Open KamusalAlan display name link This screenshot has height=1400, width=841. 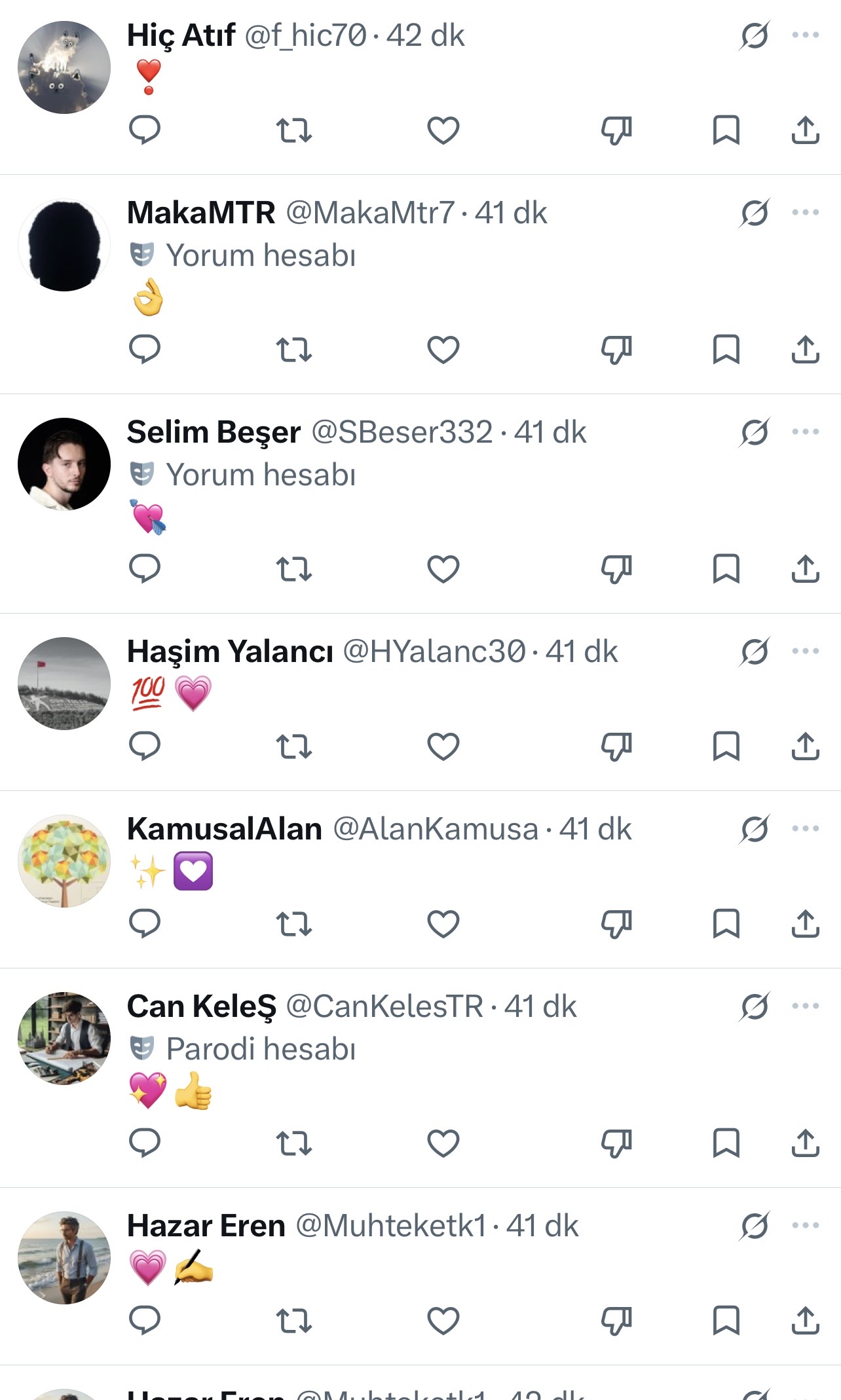225,829
